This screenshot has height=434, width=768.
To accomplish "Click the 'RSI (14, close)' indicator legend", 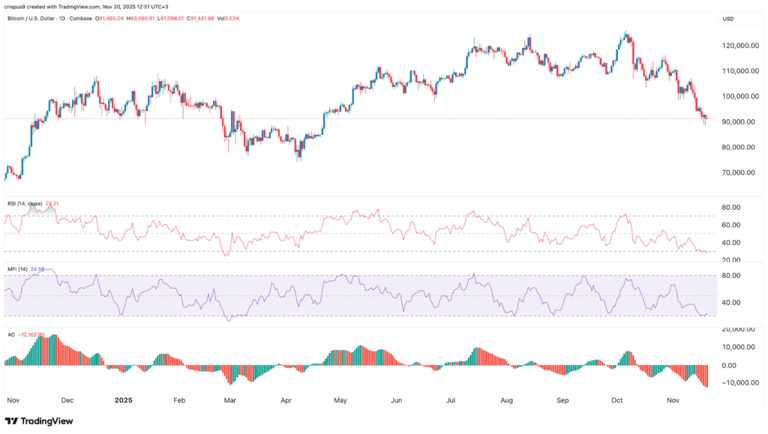I will [x=24, y=203].
